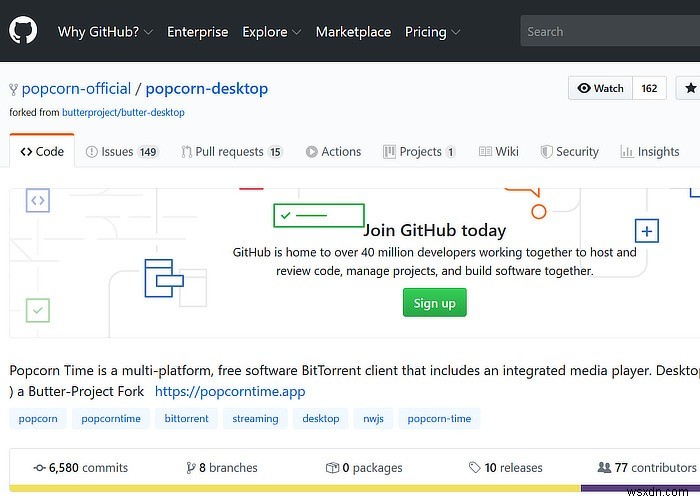Click the Watch button
Screen dimensions: 700x502
(600, 88)
